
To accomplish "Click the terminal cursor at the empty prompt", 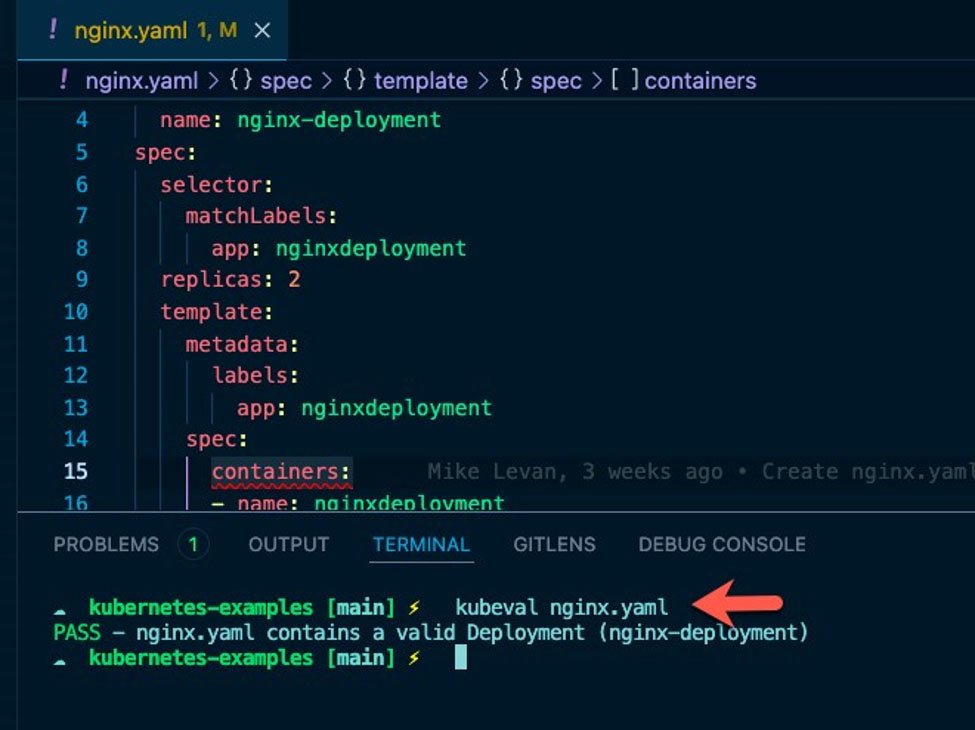I will click(460, 657).
